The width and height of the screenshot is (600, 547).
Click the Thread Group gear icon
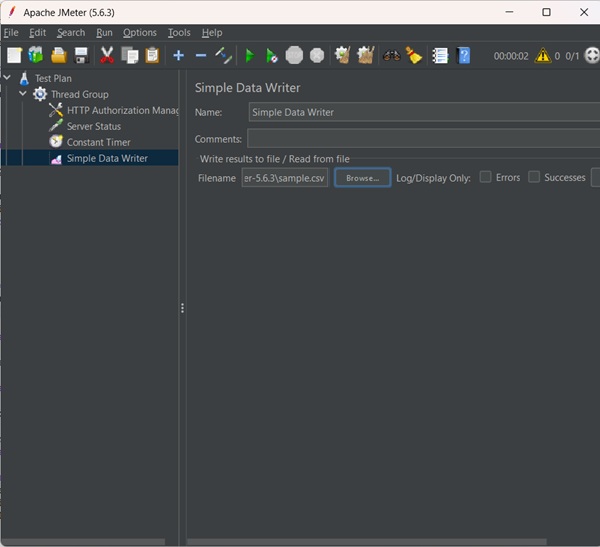(40, 94)
